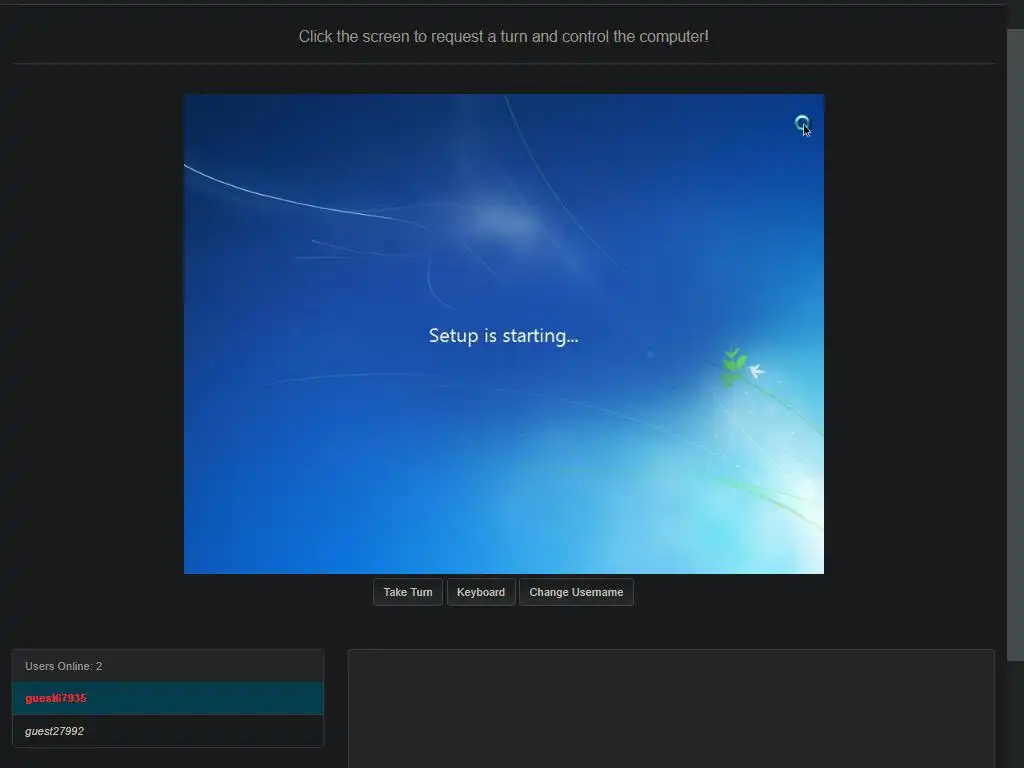Image resolution: width=1024 pixels, height=768 pixels.
Task: Click the remote Windows setup screen
Action: point(504,334)
